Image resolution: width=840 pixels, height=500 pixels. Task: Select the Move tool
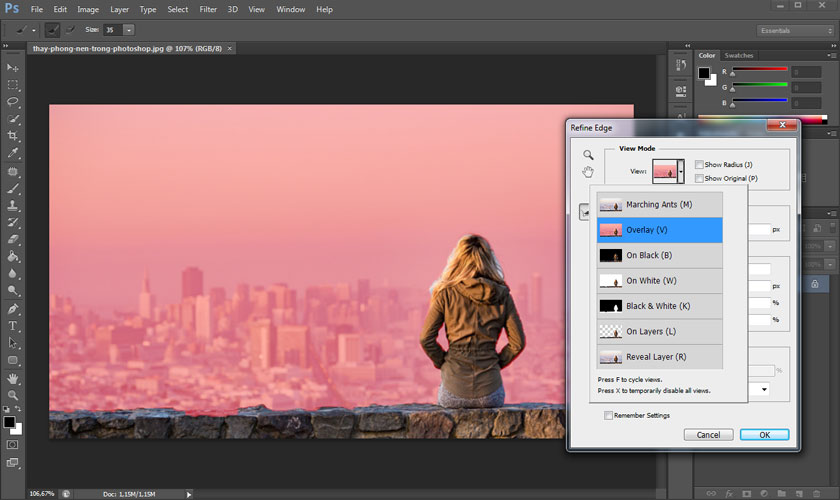[x=13, y=68]
